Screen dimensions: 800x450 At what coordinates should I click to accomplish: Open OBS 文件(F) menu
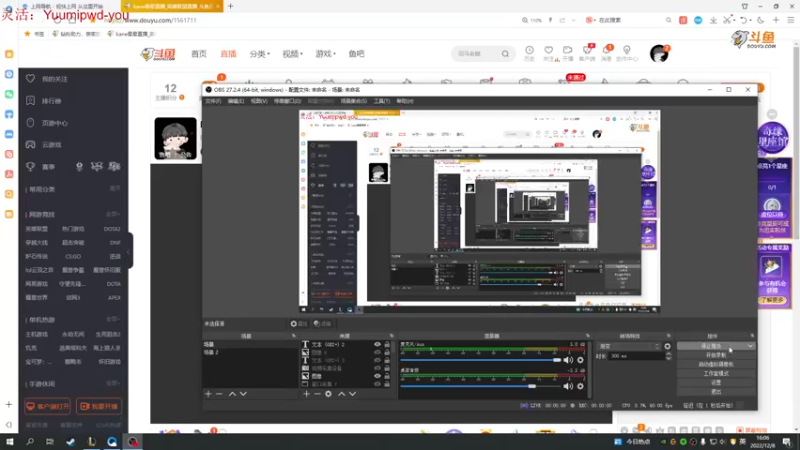213,101
